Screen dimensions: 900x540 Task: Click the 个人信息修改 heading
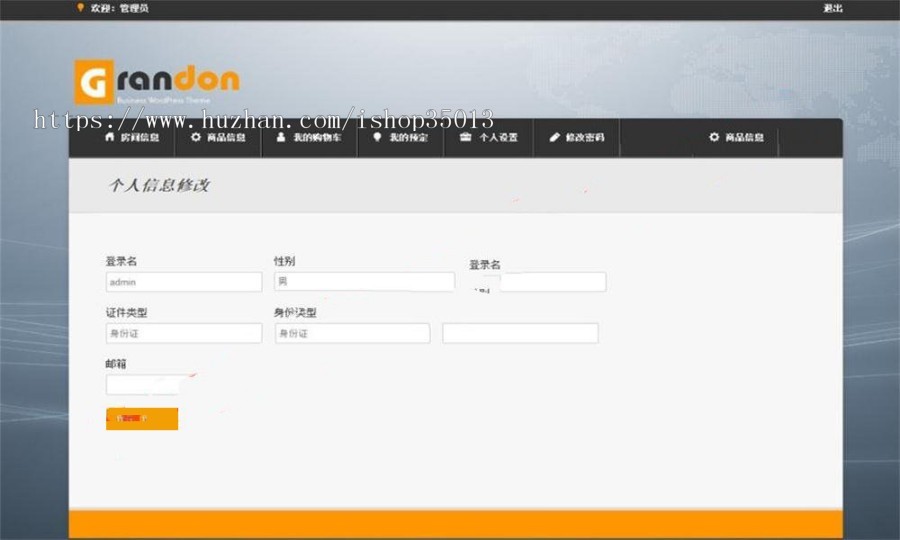pos(159,185)
